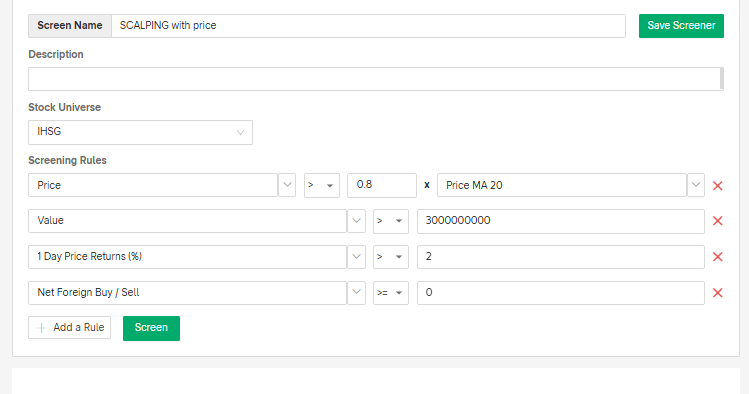The height and width of the screenshot is (394, 749).
Task: Add a Rule to the screener
Action: (x=69, y=328)
